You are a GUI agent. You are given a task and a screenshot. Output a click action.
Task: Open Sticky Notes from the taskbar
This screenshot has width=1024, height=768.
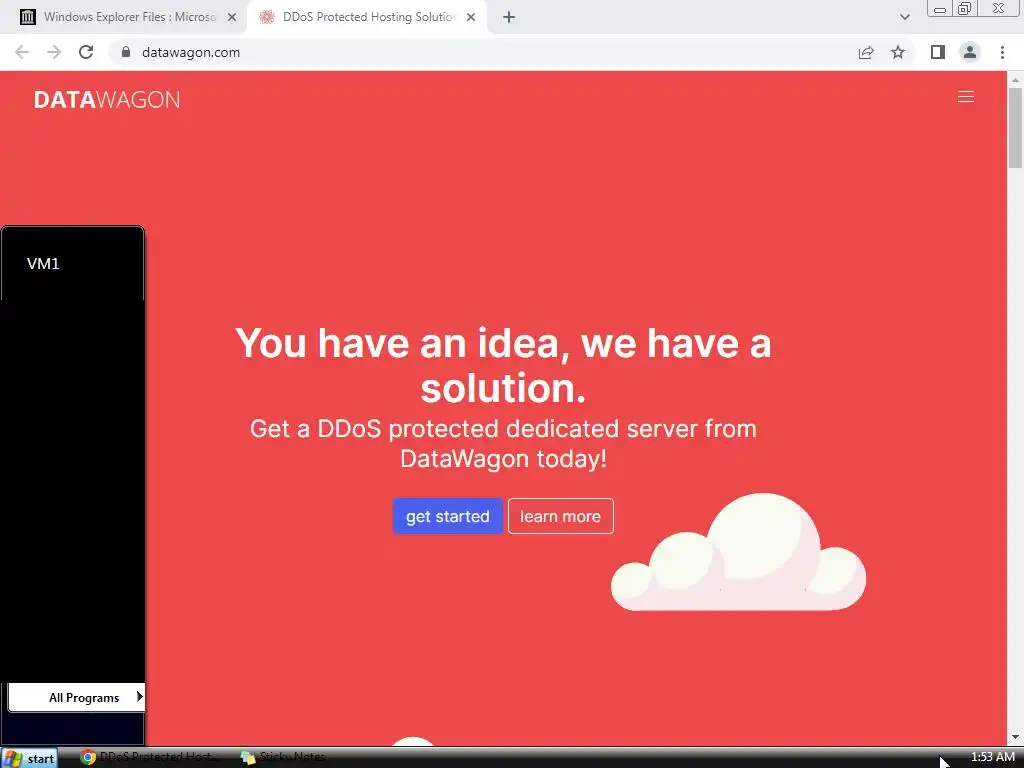pos(283,758)
